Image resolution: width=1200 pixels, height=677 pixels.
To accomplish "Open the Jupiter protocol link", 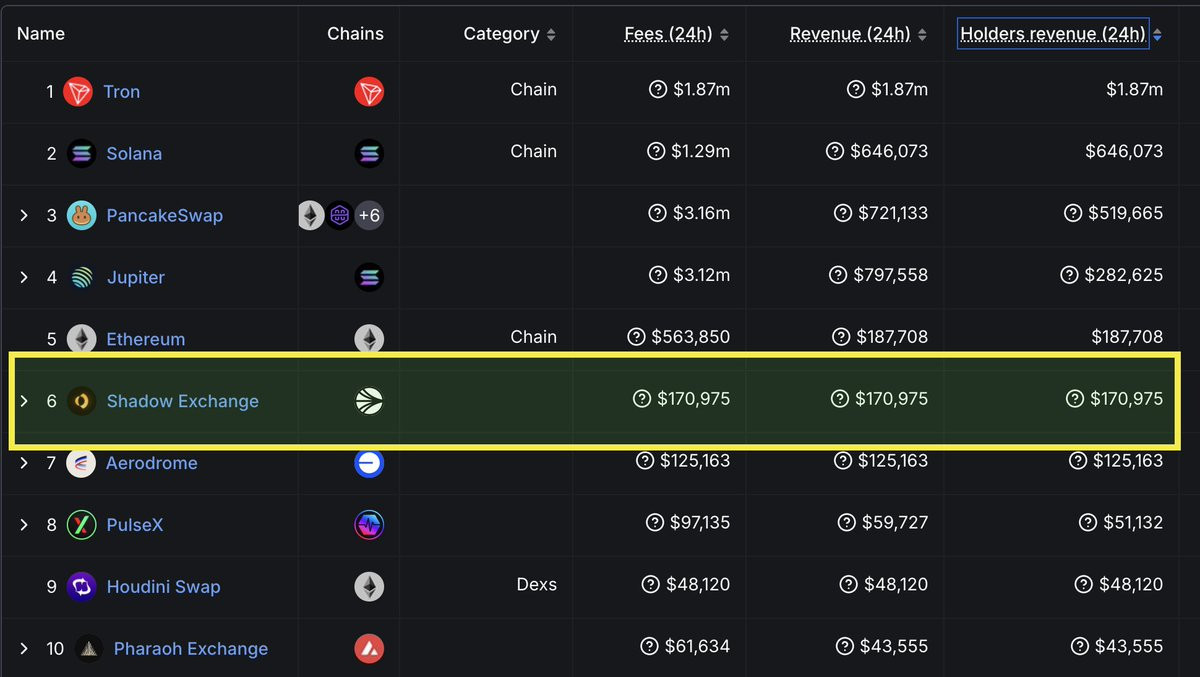I will (136, 278).
